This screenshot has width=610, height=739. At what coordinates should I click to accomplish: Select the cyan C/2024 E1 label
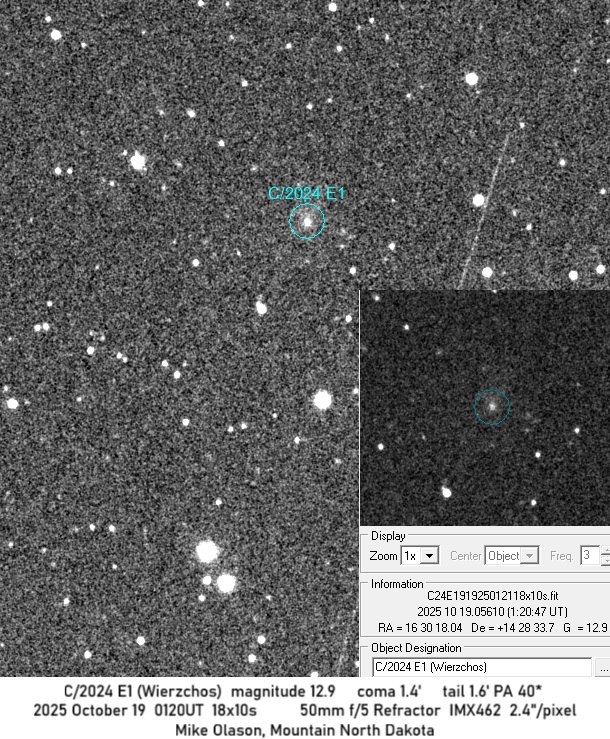coord(307,193)
